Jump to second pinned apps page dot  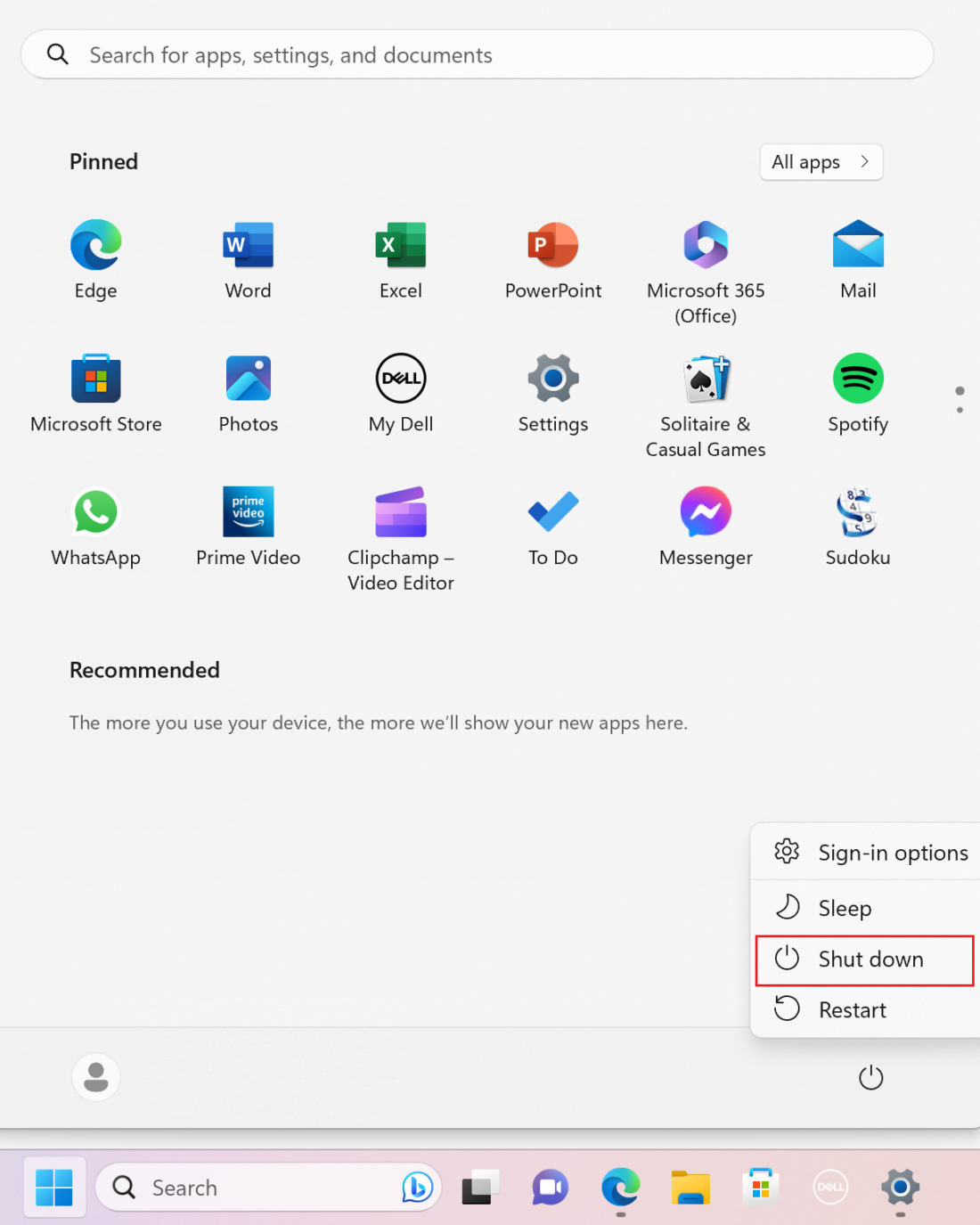tap(960, 411)
